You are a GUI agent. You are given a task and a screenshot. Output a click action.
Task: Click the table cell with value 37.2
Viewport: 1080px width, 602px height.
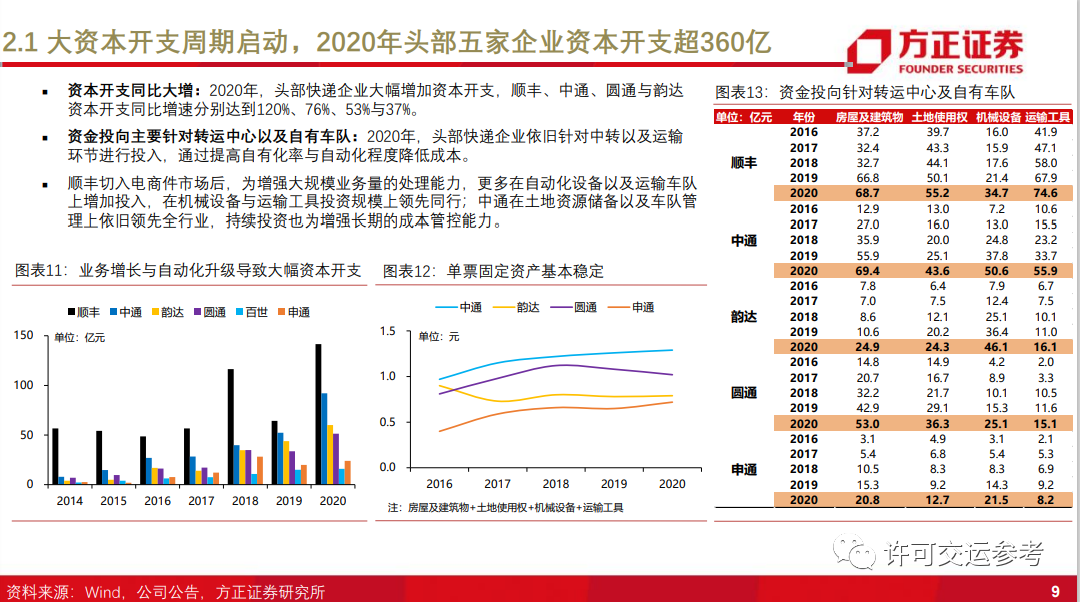pos(868,132)
